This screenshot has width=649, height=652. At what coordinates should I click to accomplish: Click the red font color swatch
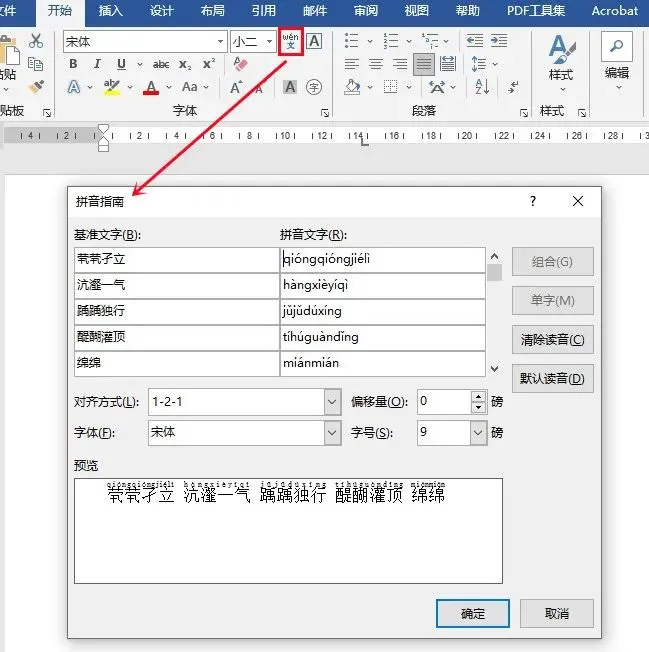pyautogui.click(x=150, y=88)
